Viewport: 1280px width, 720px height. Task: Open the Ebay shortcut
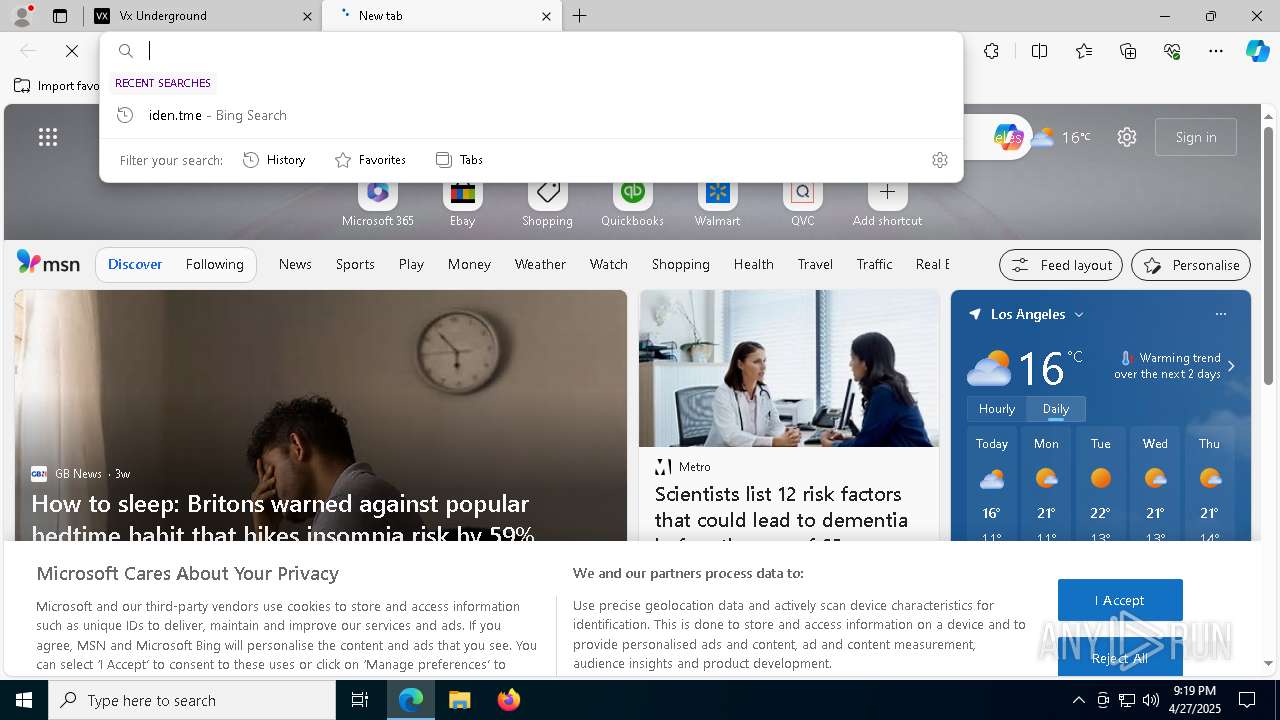tap(462, 204)
